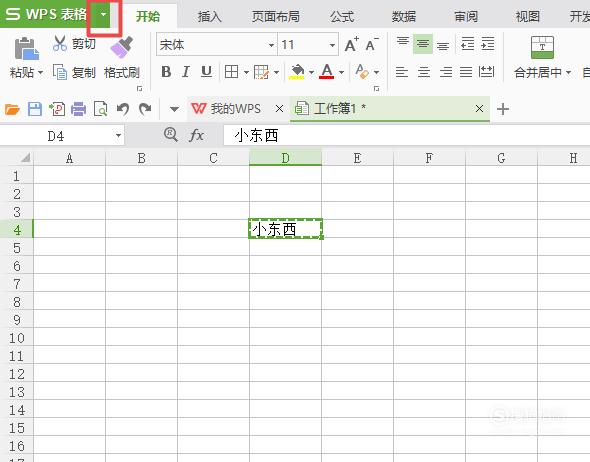Click the fx insert function button
This screenshot has width=590, height=462.
point(196,135)
